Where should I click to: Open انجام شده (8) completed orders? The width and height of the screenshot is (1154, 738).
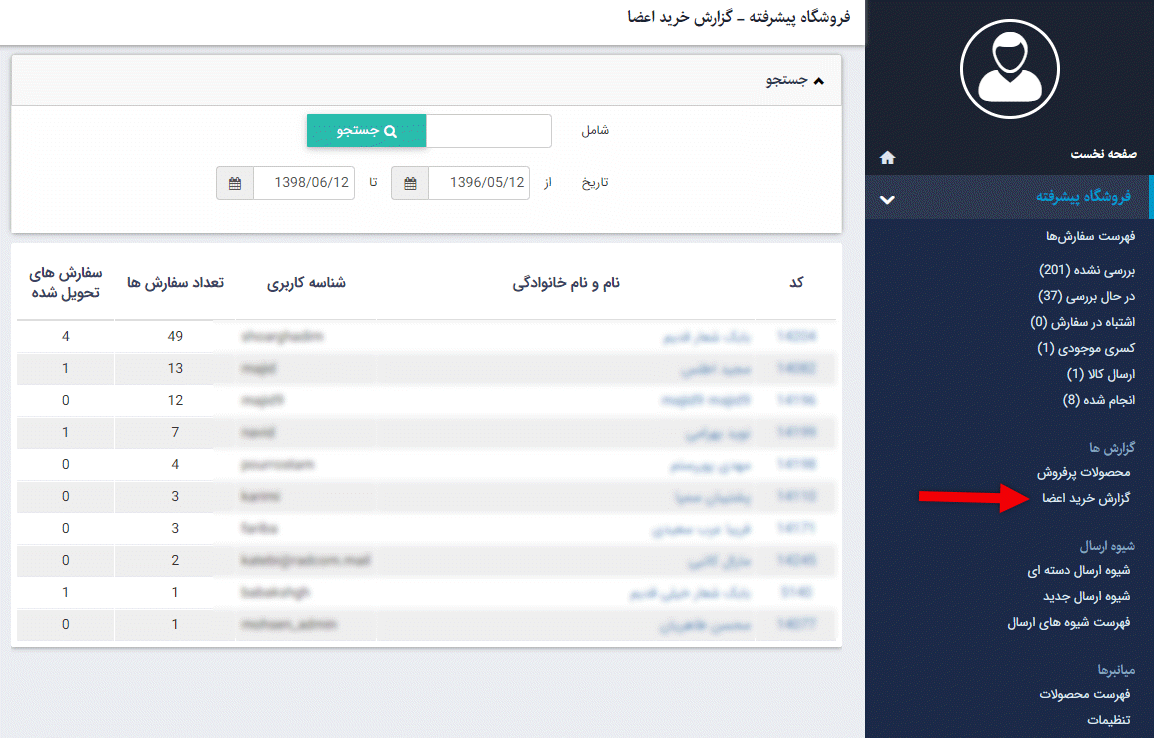(1098, 400)
